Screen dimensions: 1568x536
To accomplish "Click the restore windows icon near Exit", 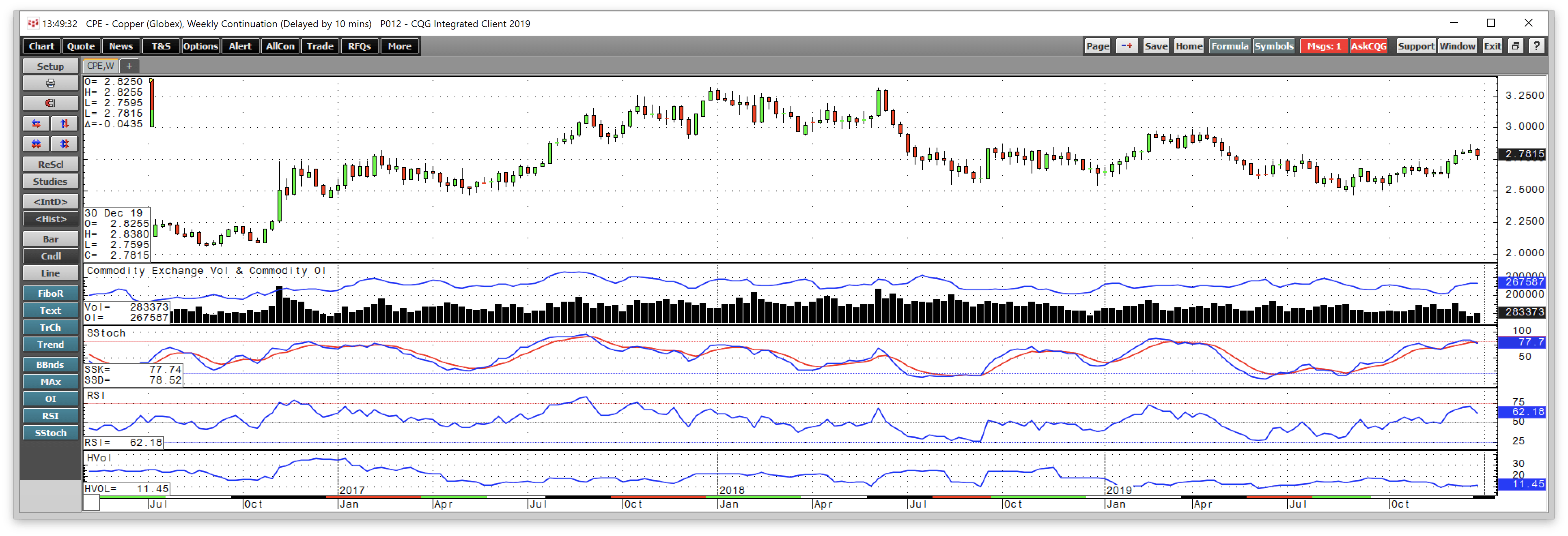I will point(1516,46).
